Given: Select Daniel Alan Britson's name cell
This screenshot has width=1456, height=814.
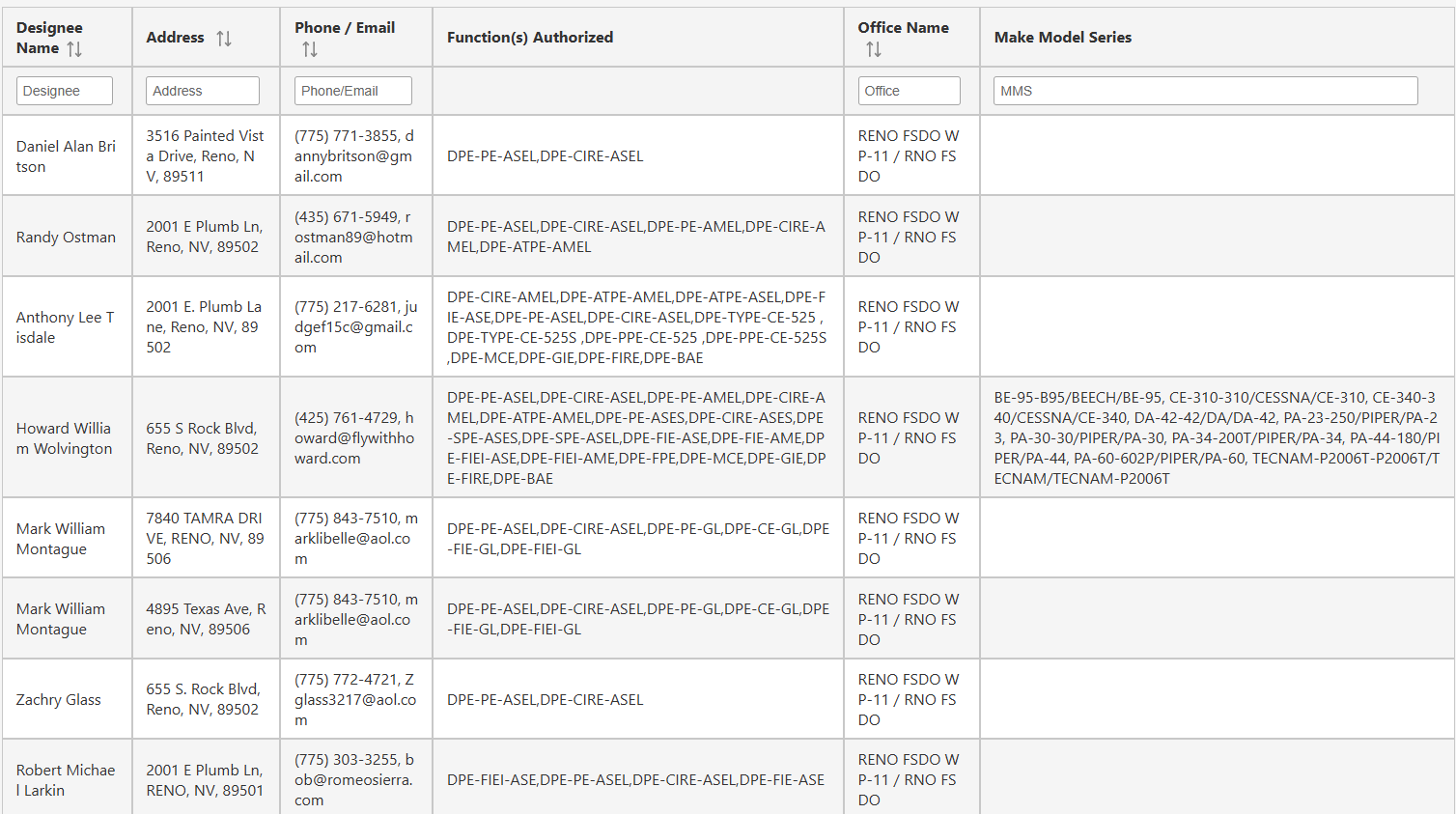Looking at the screenshot, I should 66,156.
